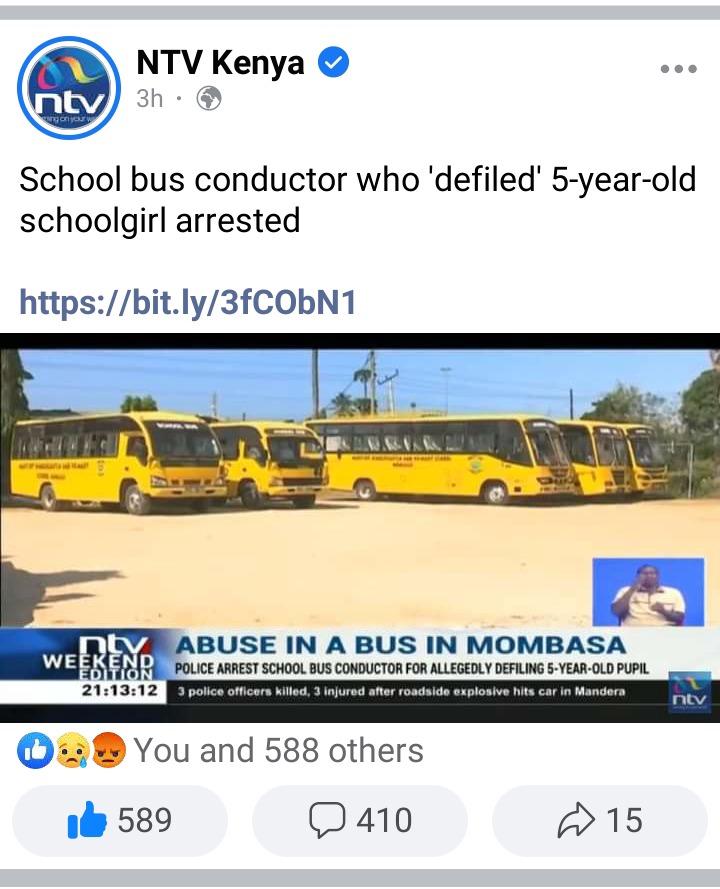View who reacted: You and 588 others
The height and width of the screenshot is (889, 720).
coord(278,751)
